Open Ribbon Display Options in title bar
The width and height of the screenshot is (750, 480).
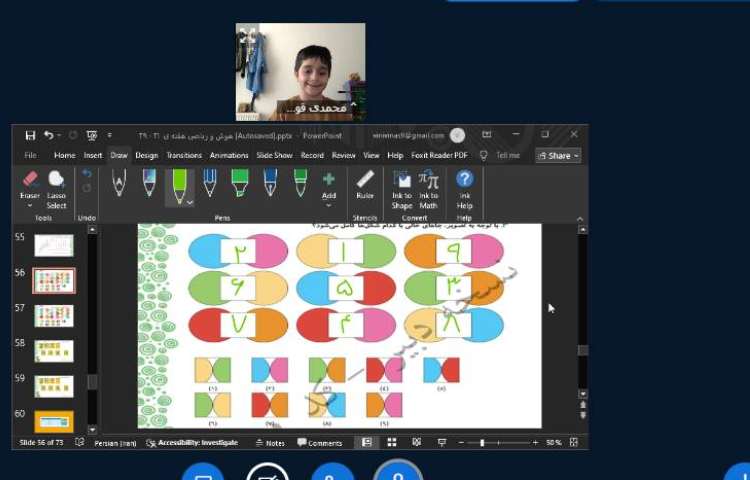tap(486, 135)
